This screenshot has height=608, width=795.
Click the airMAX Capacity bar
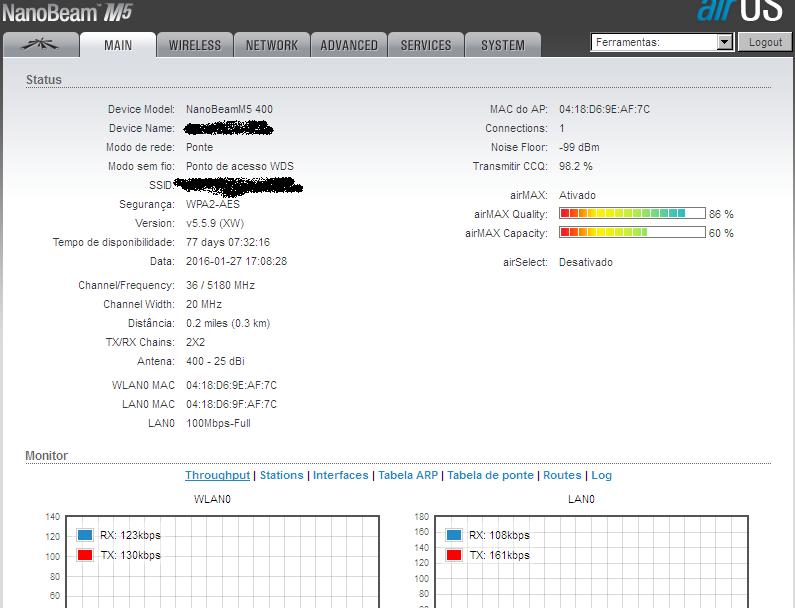point(632,232)
